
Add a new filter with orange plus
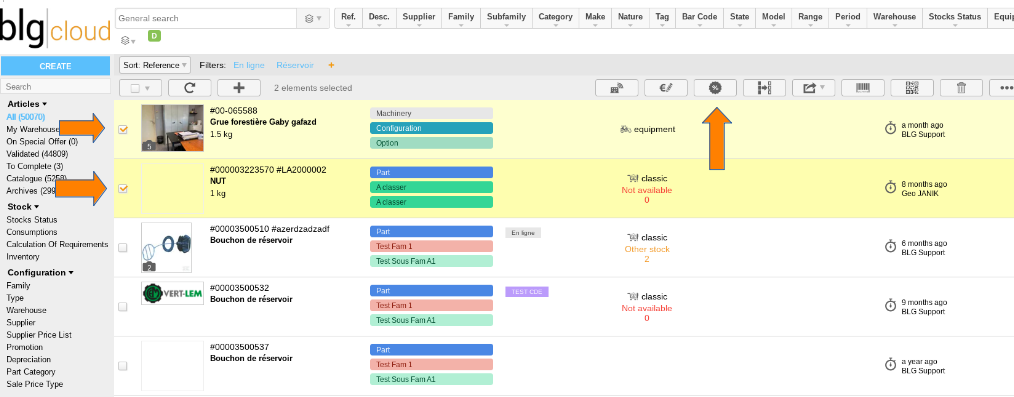tap(331, 65)
